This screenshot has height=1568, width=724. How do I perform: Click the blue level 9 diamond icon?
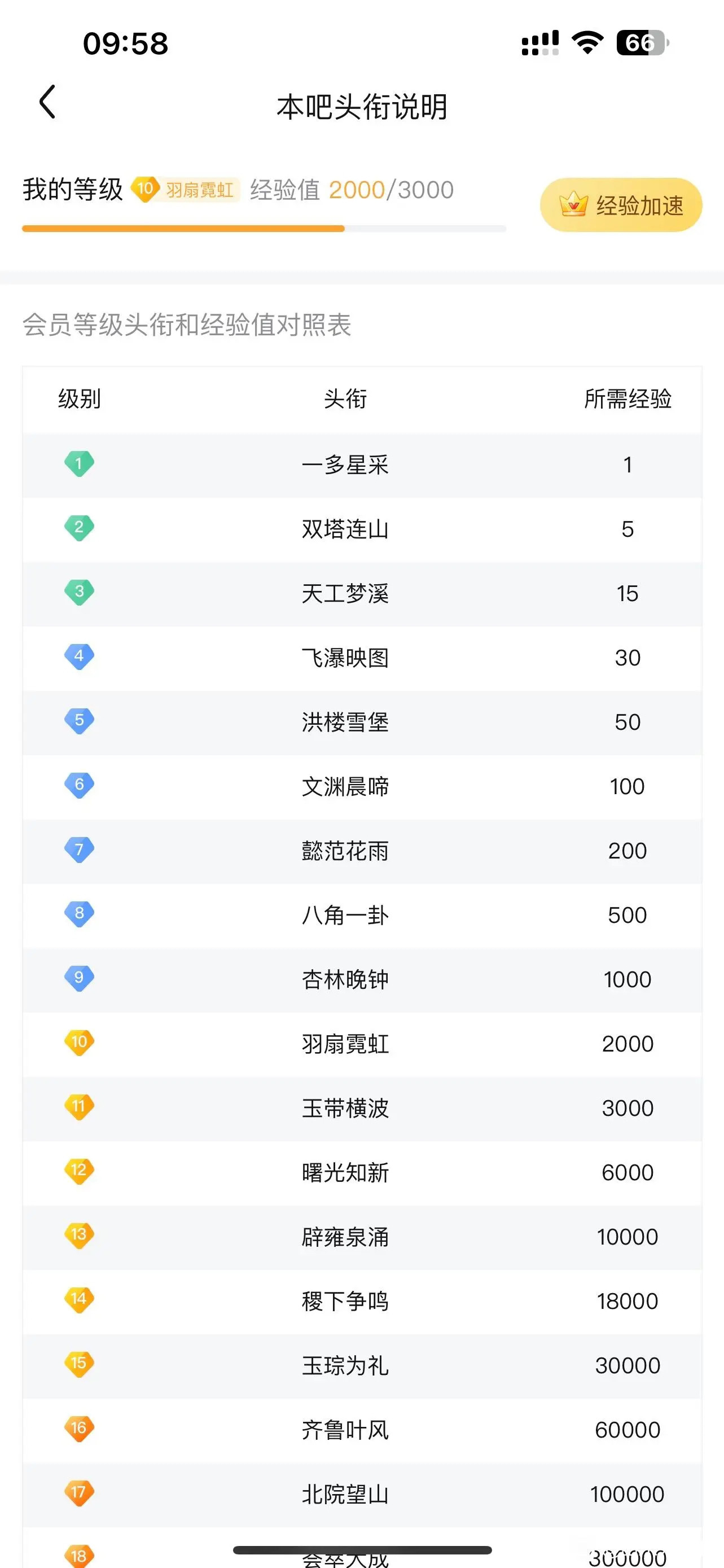(79, 978)
